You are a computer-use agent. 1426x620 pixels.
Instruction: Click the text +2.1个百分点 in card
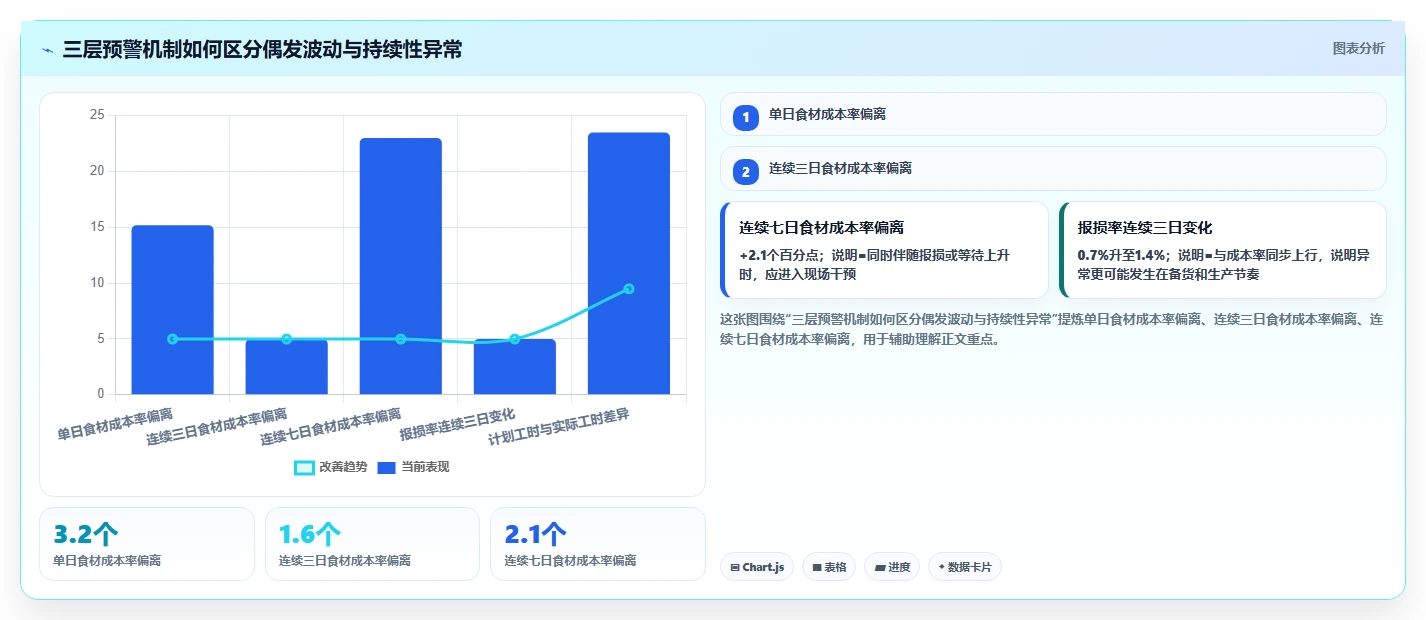coord(782,256)
